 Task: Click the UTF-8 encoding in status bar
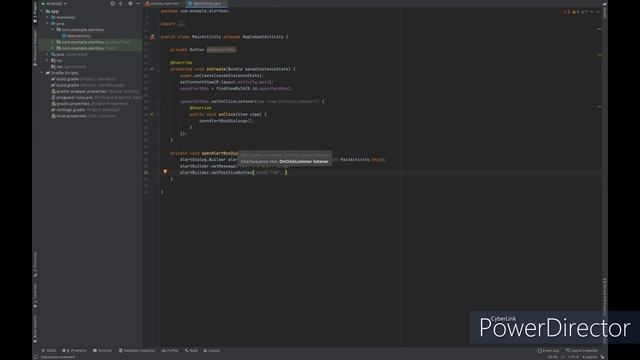[573, 357]
